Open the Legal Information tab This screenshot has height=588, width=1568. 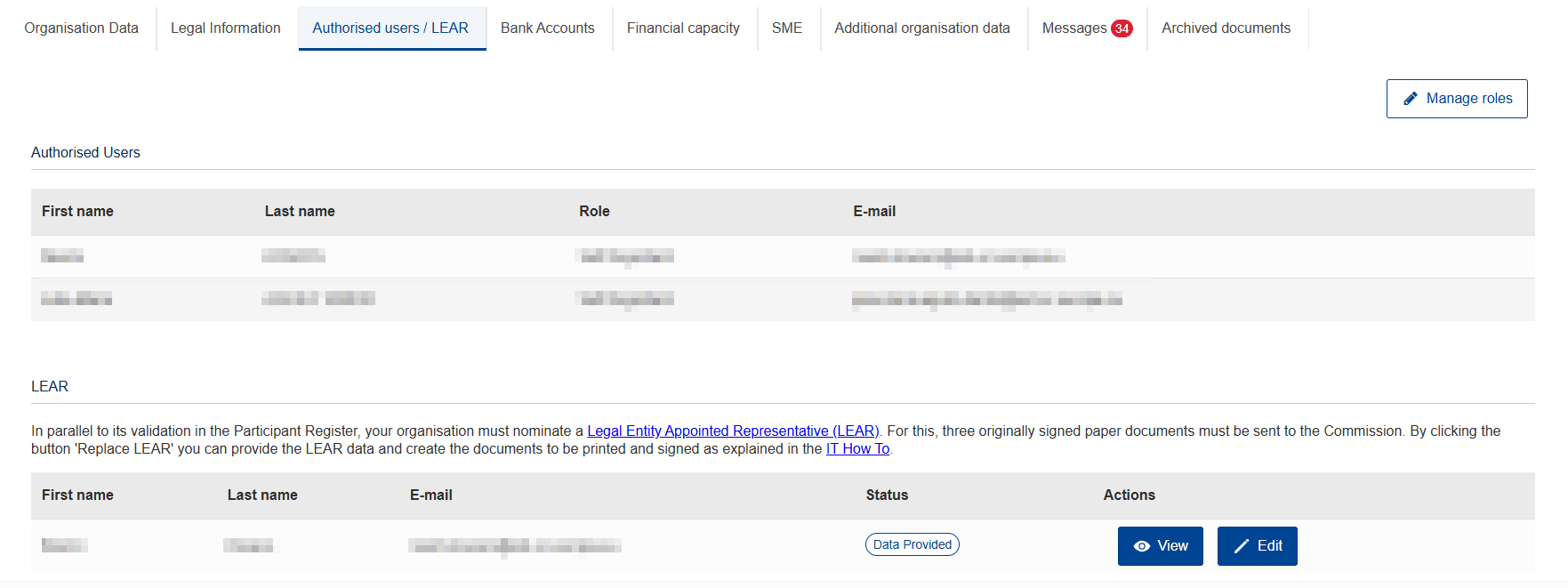click(x=226, y=28)
